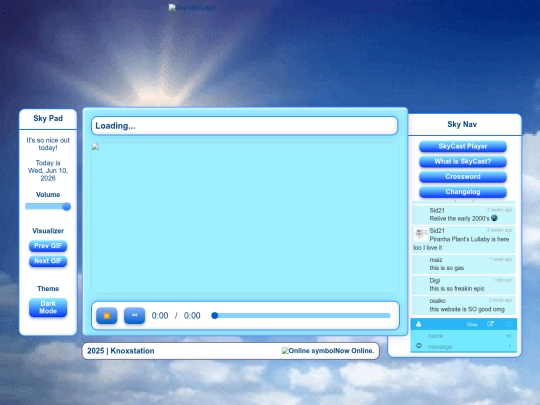Click username "osako" in chat
The width and height of the screenshot is (540, 405).
pos(437,301)
